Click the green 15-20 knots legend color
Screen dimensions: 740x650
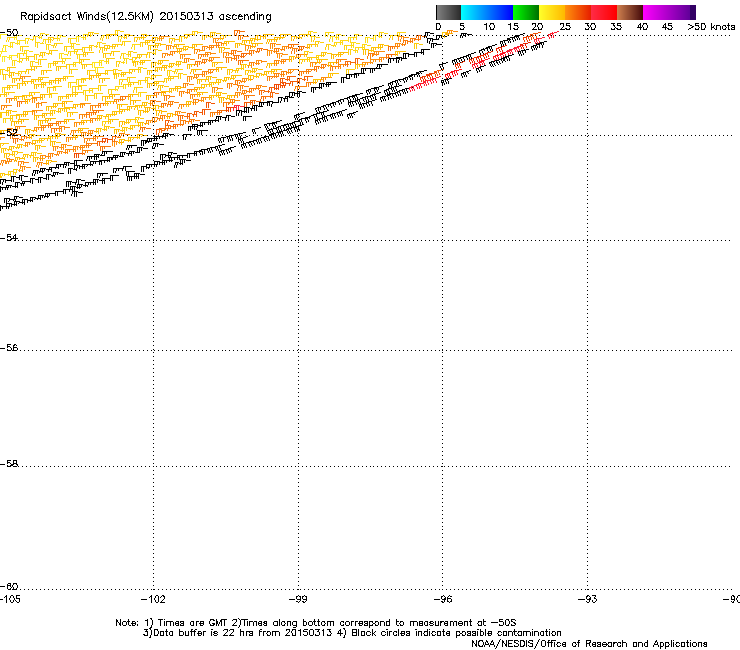(526, 12)
